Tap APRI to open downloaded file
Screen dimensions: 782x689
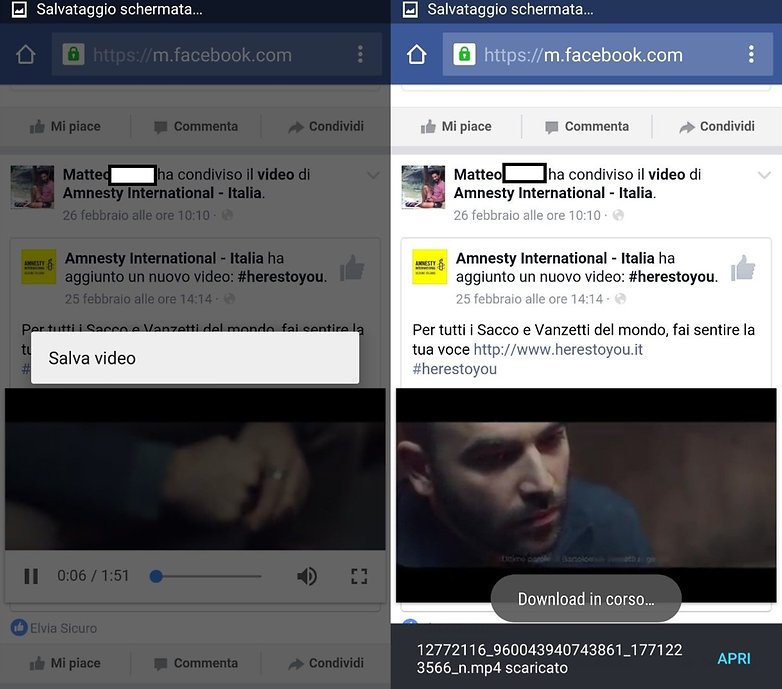[734, 659]
